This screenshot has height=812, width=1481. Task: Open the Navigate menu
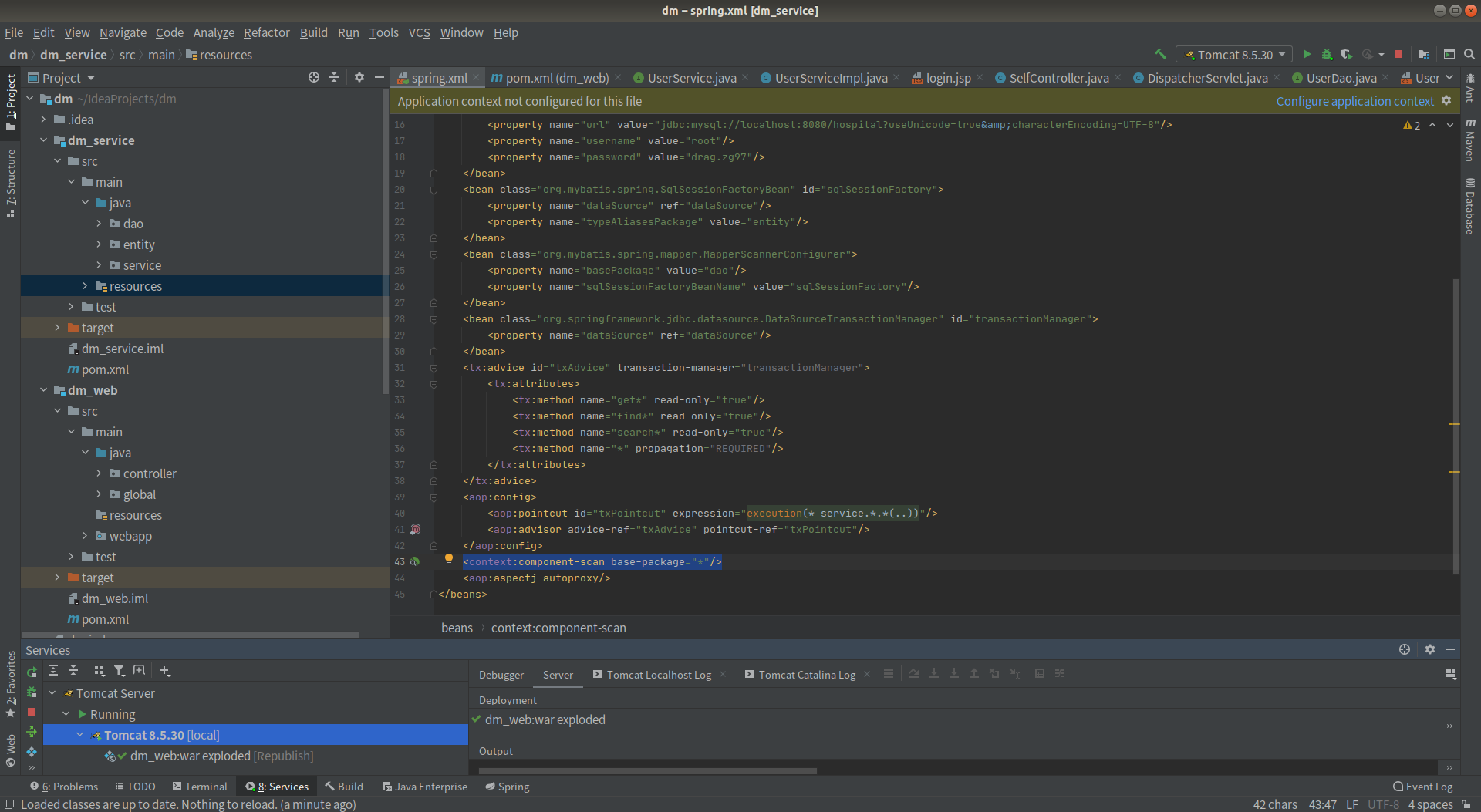click(x=123, y=32)
